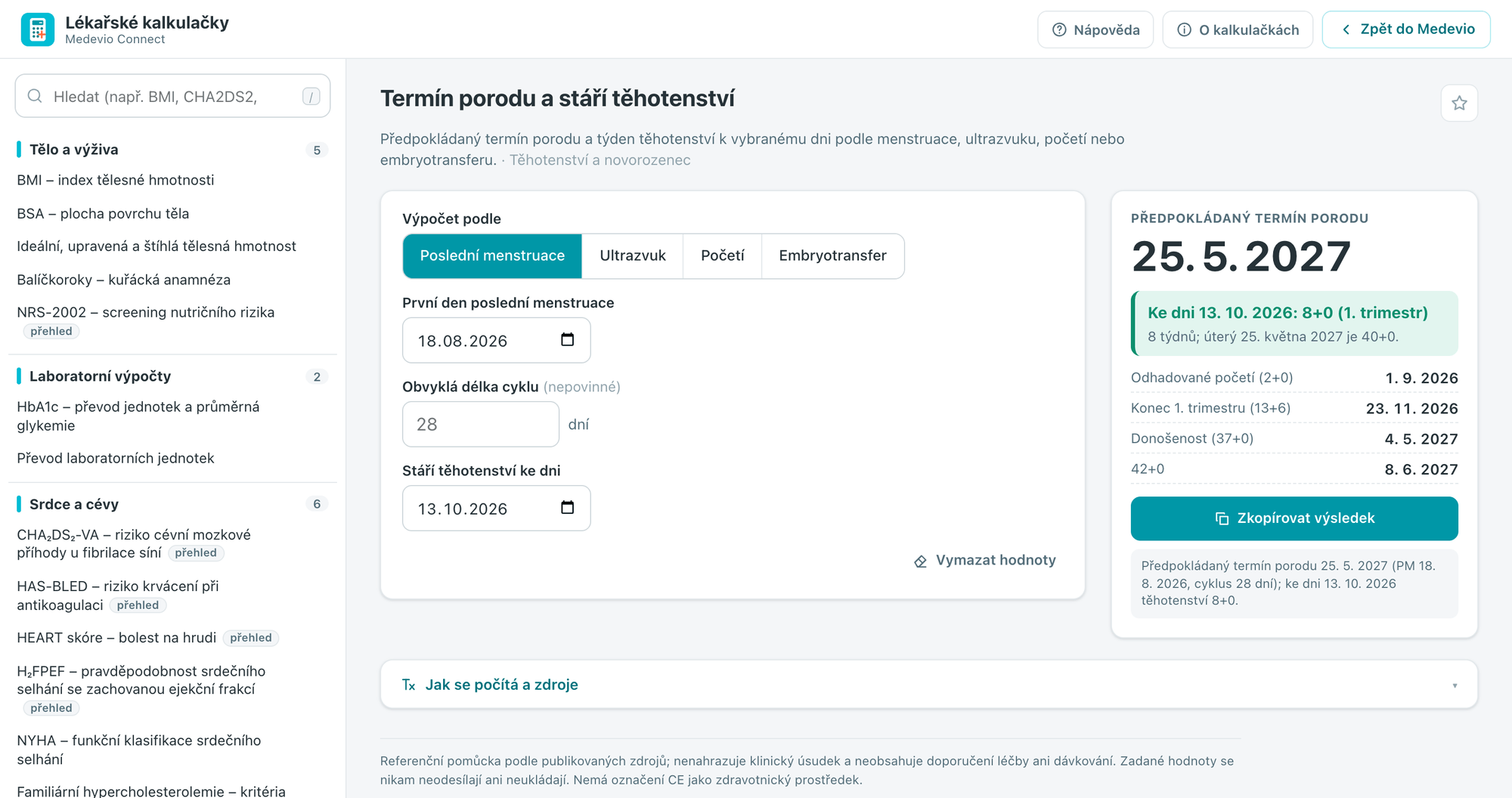Screen dimensions: 1512x798
Task: Click the favorite star icon
Action: [1459, 104]
